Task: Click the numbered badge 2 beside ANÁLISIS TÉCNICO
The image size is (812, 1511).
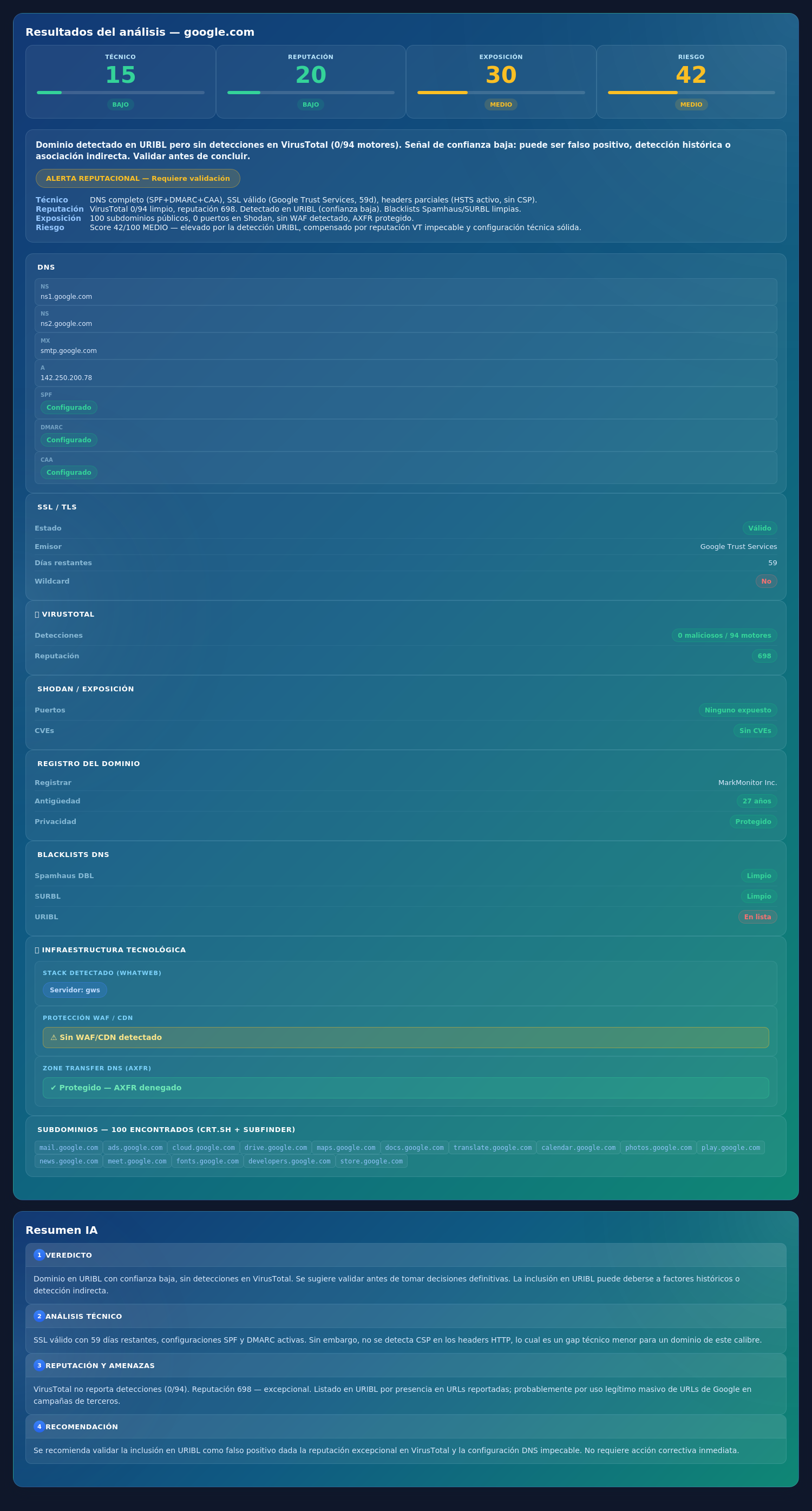Action: point(40,1316)
